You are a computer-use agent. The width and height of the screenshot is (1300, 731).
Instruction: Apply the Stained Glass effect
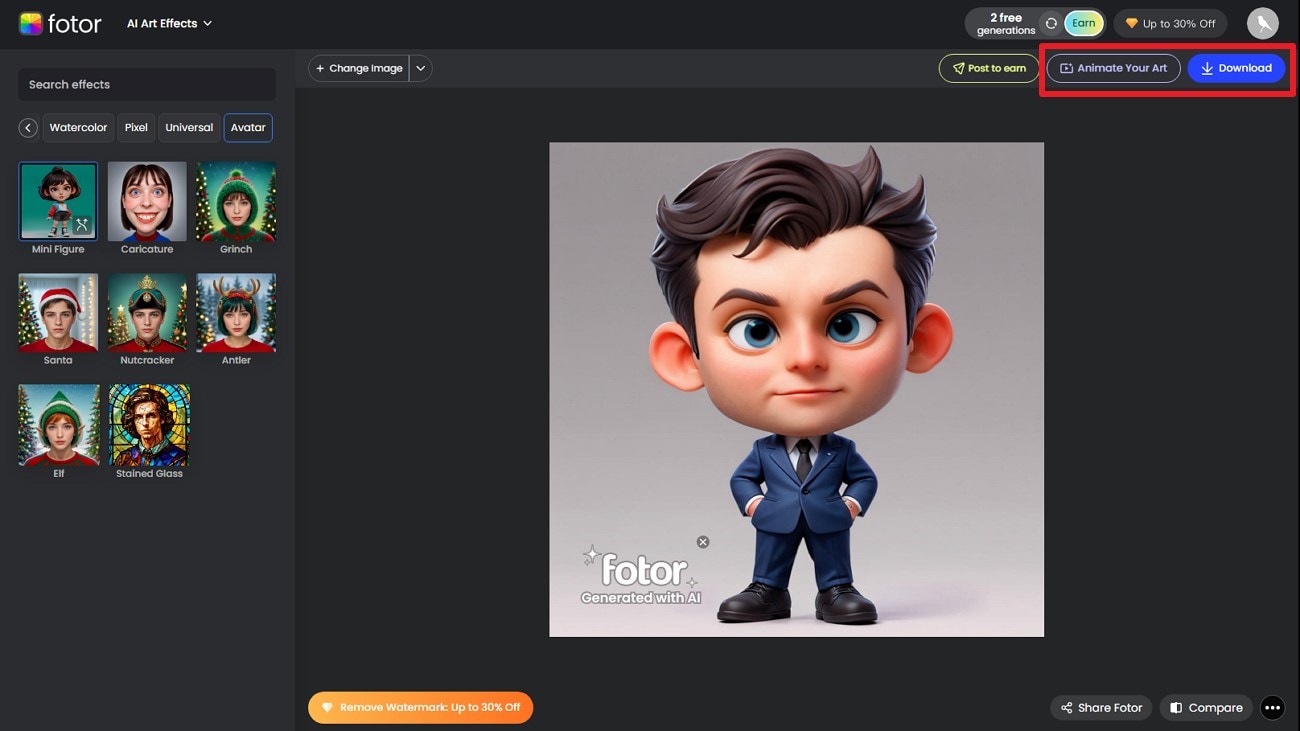click(x=149, y=425)
